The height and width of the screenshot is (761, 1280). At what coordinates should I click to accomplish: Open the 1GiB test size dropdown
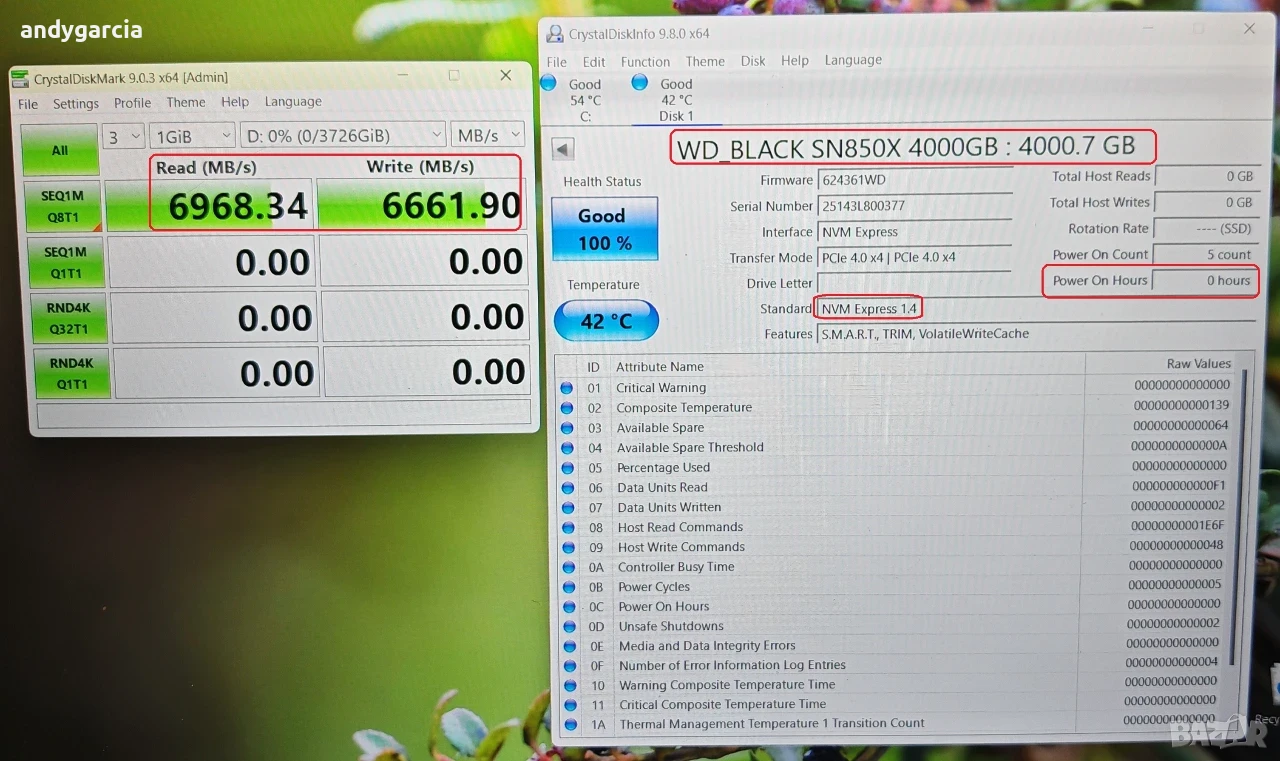click(193, 135)
